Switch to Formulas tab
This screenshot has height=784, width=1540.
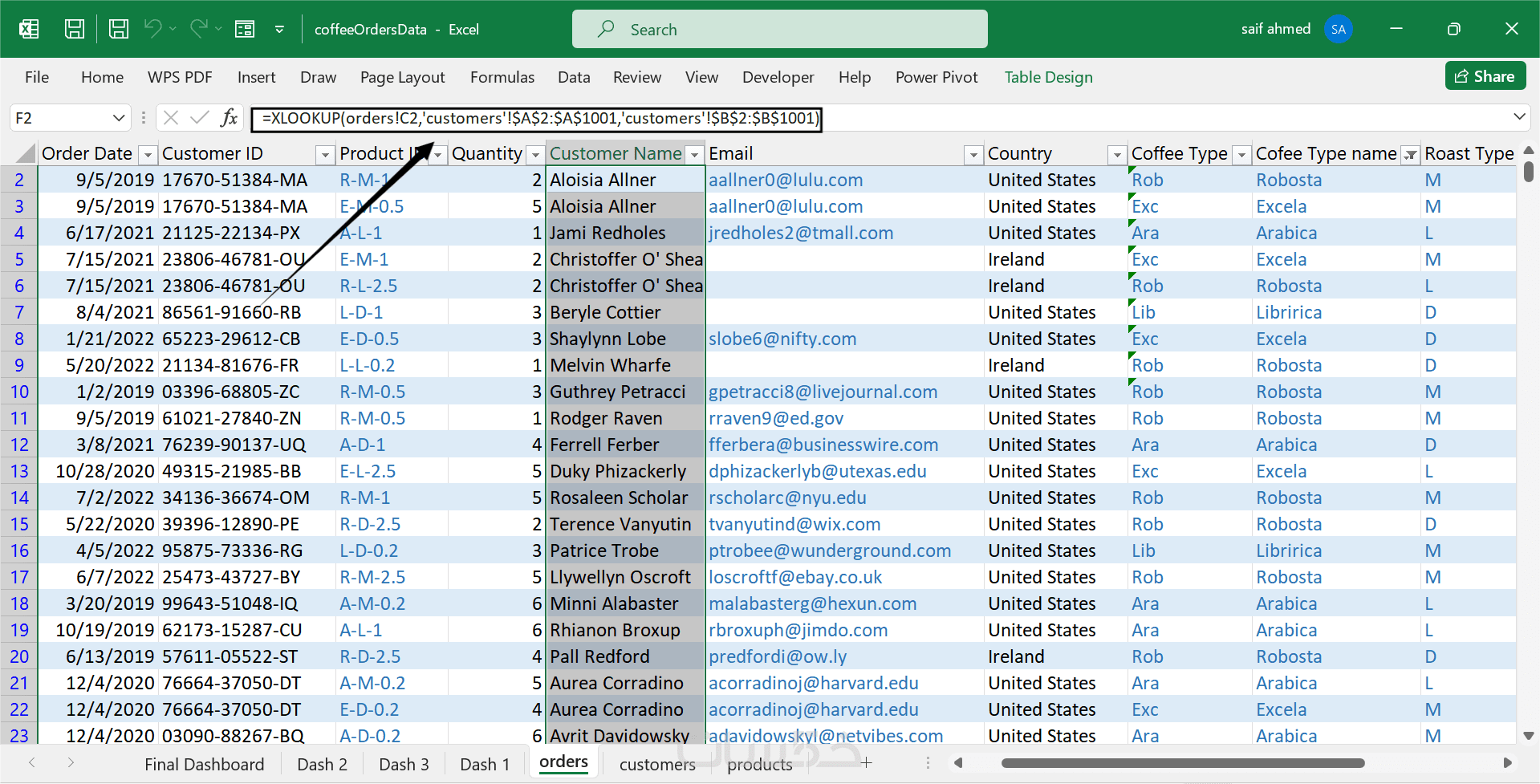tap(502, 77)
